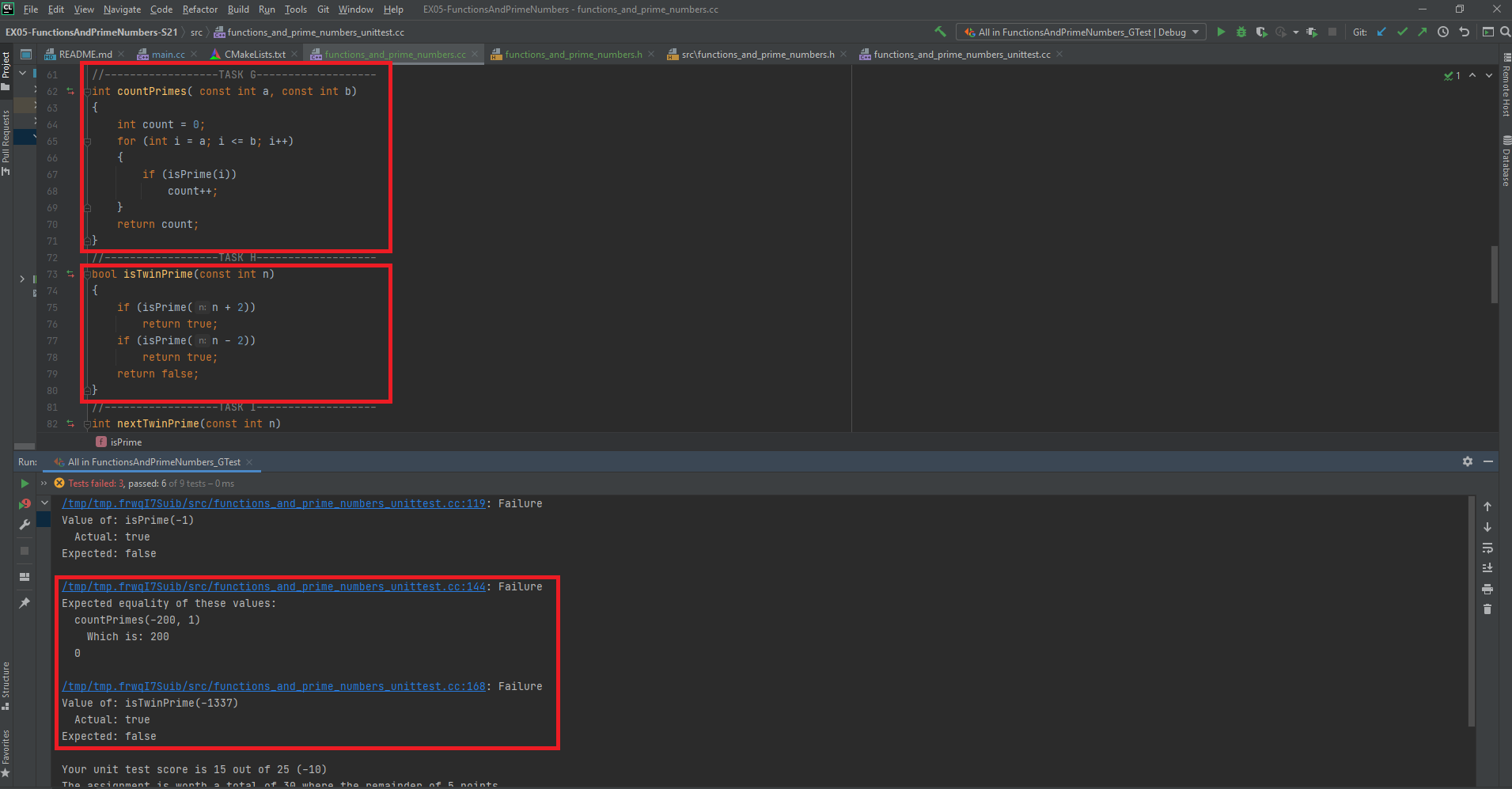
Task: Collapse the nextTwinPrime function fold marker
Action: coord(88,424)
